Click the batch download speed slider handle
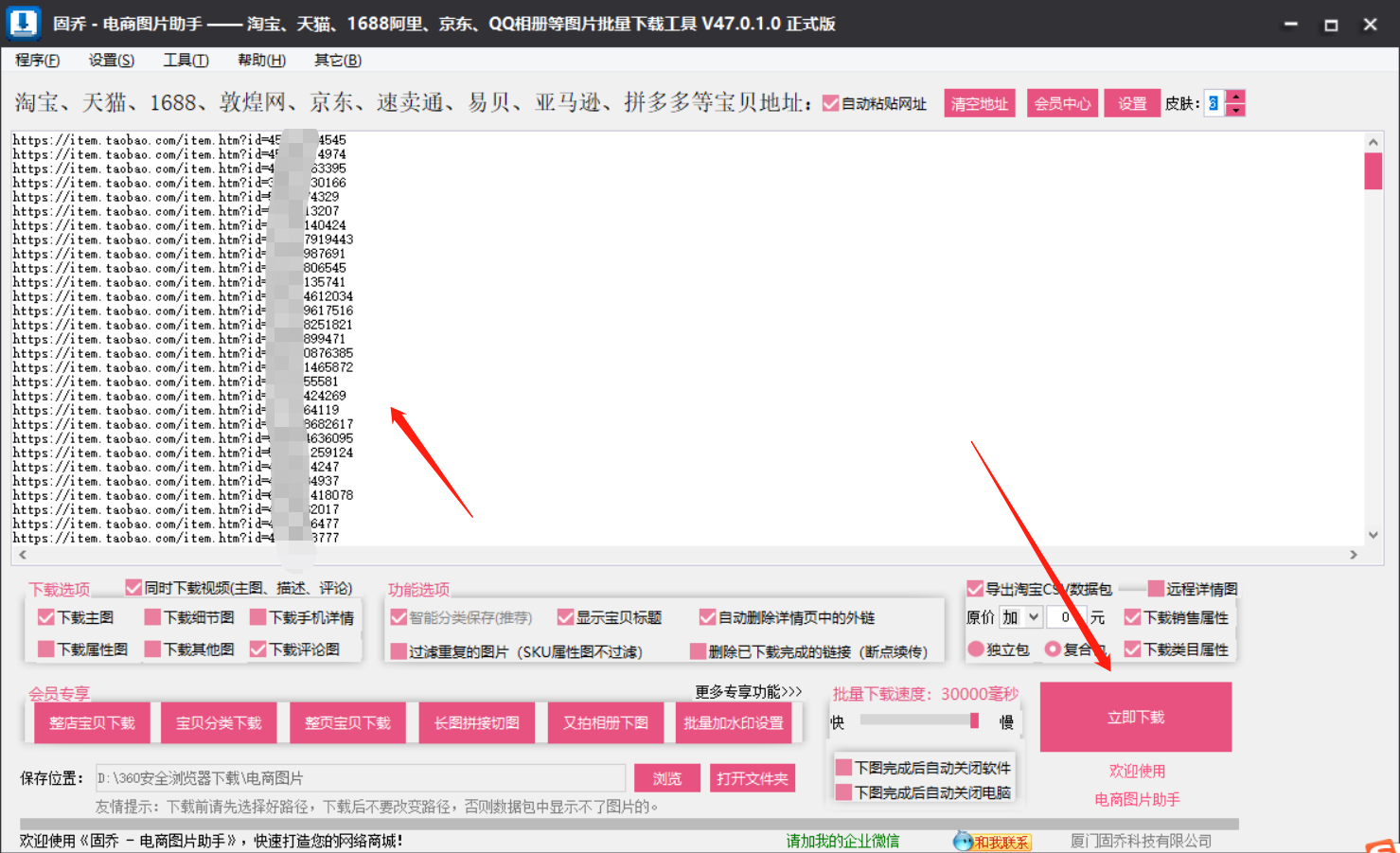Image resolution: width=1400 pixels, height=853 pixels. pyautogui.click(x=974, y=720)
